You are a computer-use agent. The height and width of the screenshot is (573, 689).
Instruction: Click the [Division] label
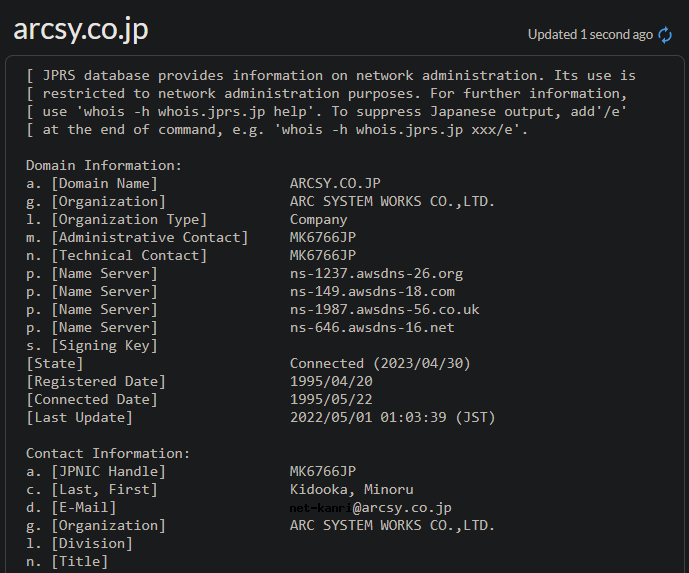click(92, 544)
